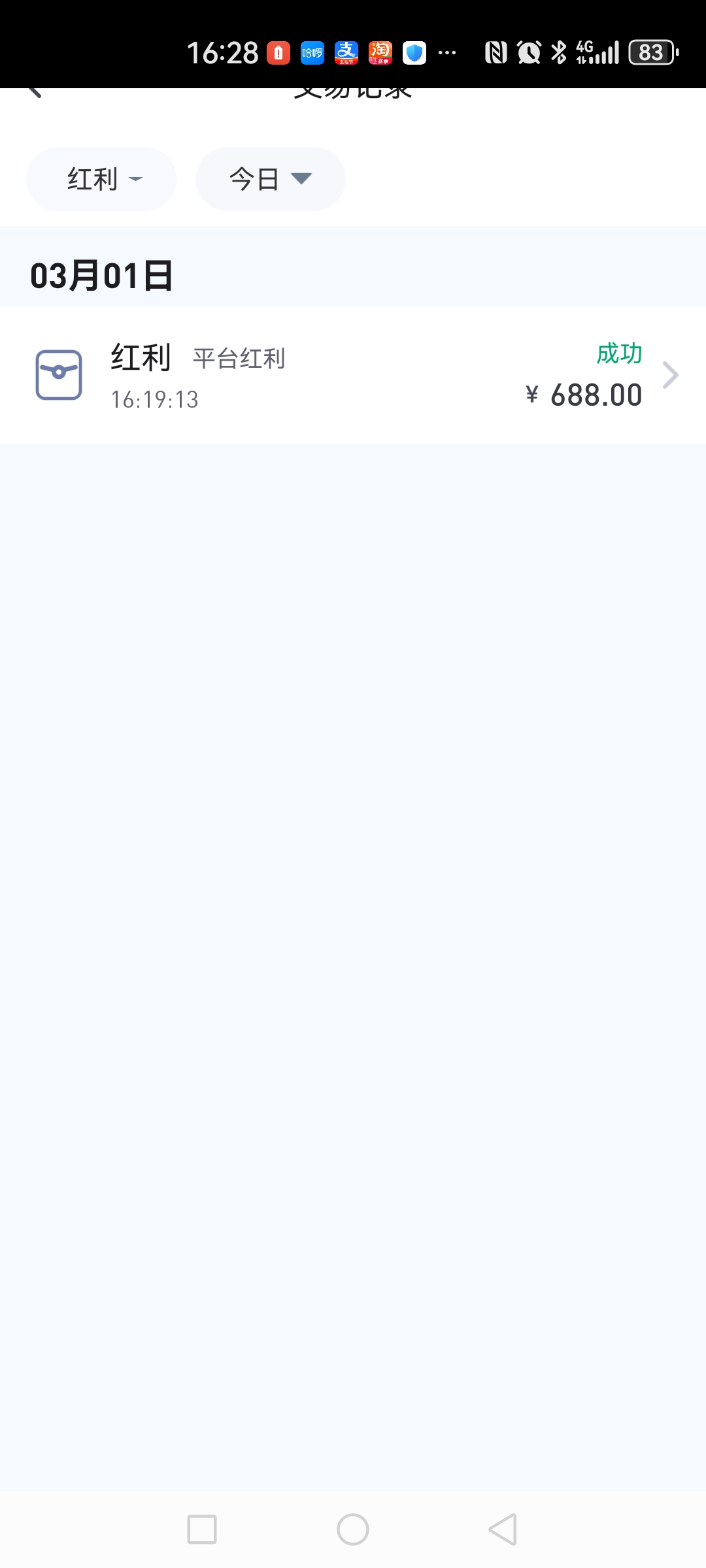
Task: Tap the back arrow at top left
Action: [x=35, y=92]
